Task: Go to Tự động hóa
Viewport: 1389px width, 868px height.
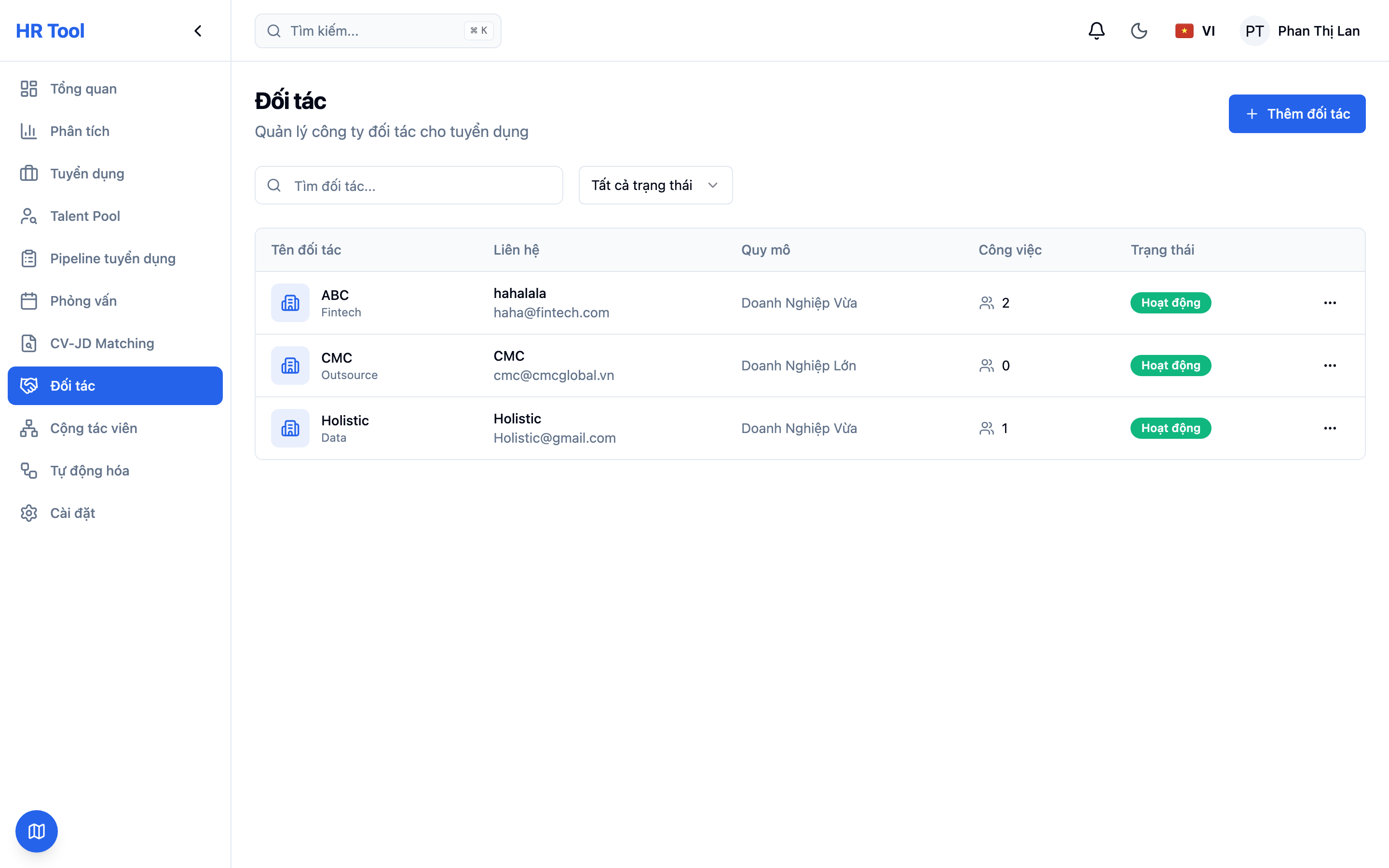Action: [115, 471]
